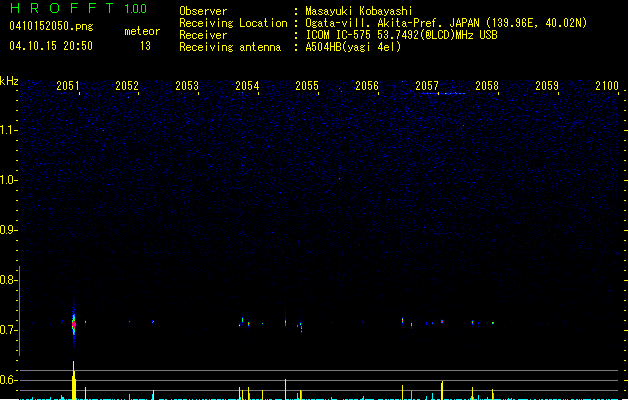Select observer name Masayuki Kobayashi
The width and height of the screenshot is (629, 400).
[x=359, y=11]
